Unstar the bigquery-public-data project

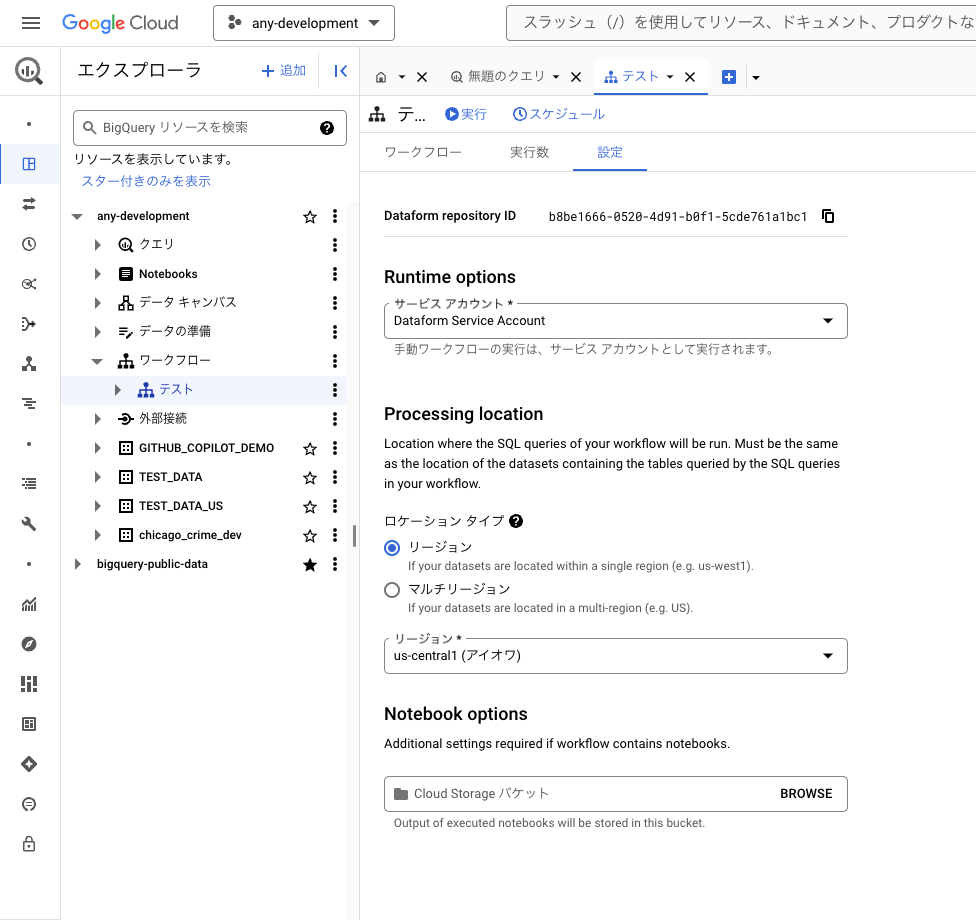click(310, 565)
